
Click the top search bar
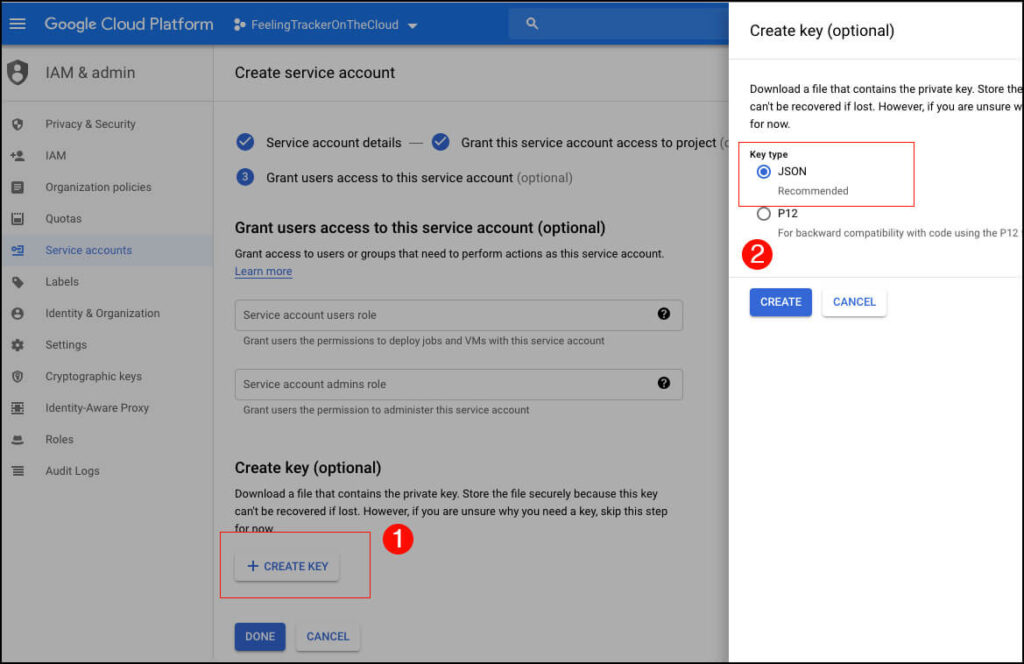tap(618, 24)
